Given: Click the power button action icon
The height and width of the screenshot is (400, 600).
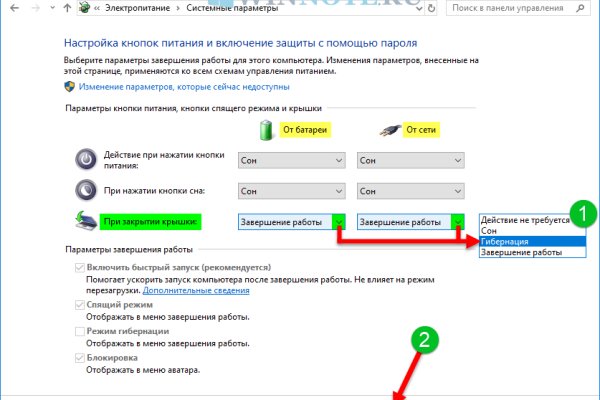Looking at the screenshot, I should pyautogui.click(x=87, y=160).
